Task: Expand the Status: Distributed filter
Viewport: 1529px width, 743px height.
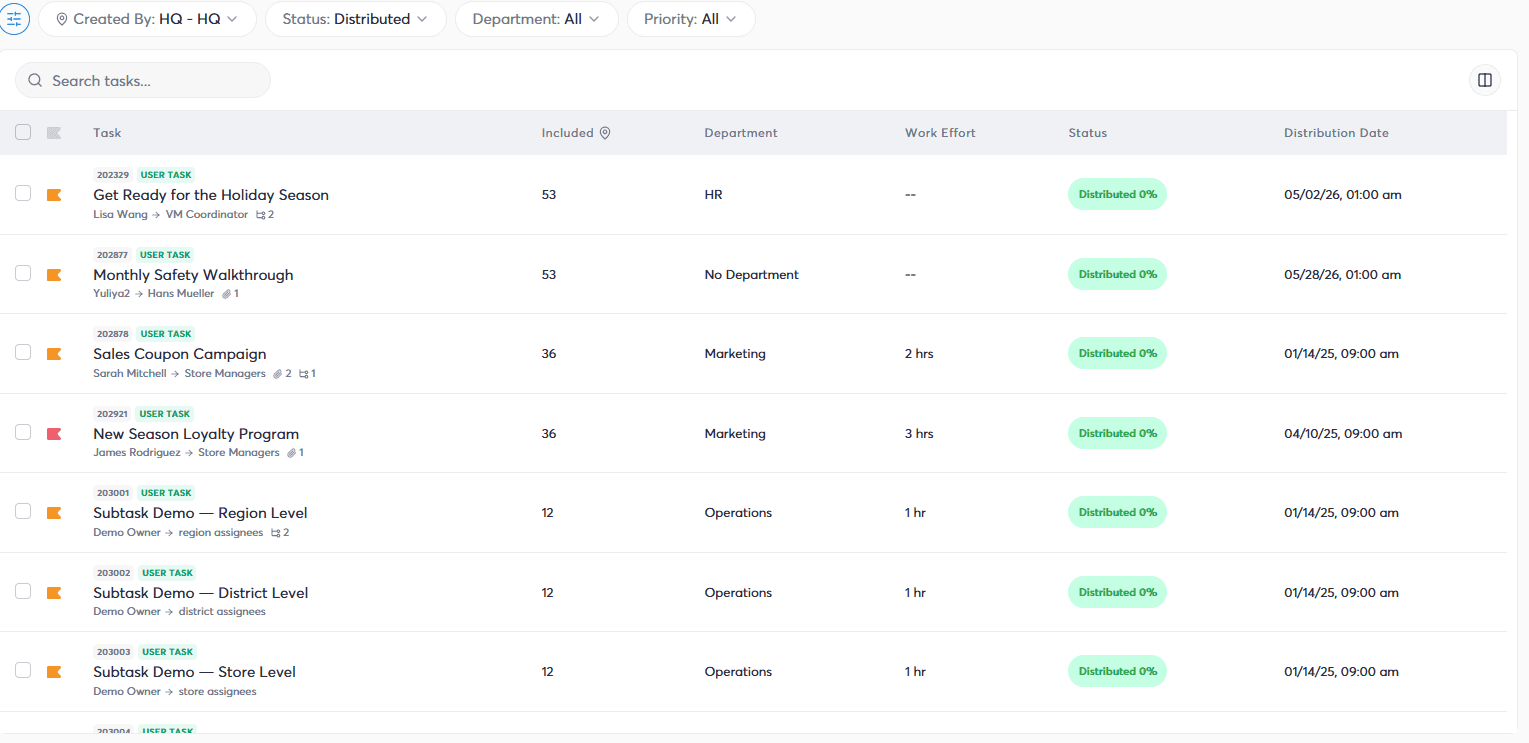Action: (x=355, y=19)
